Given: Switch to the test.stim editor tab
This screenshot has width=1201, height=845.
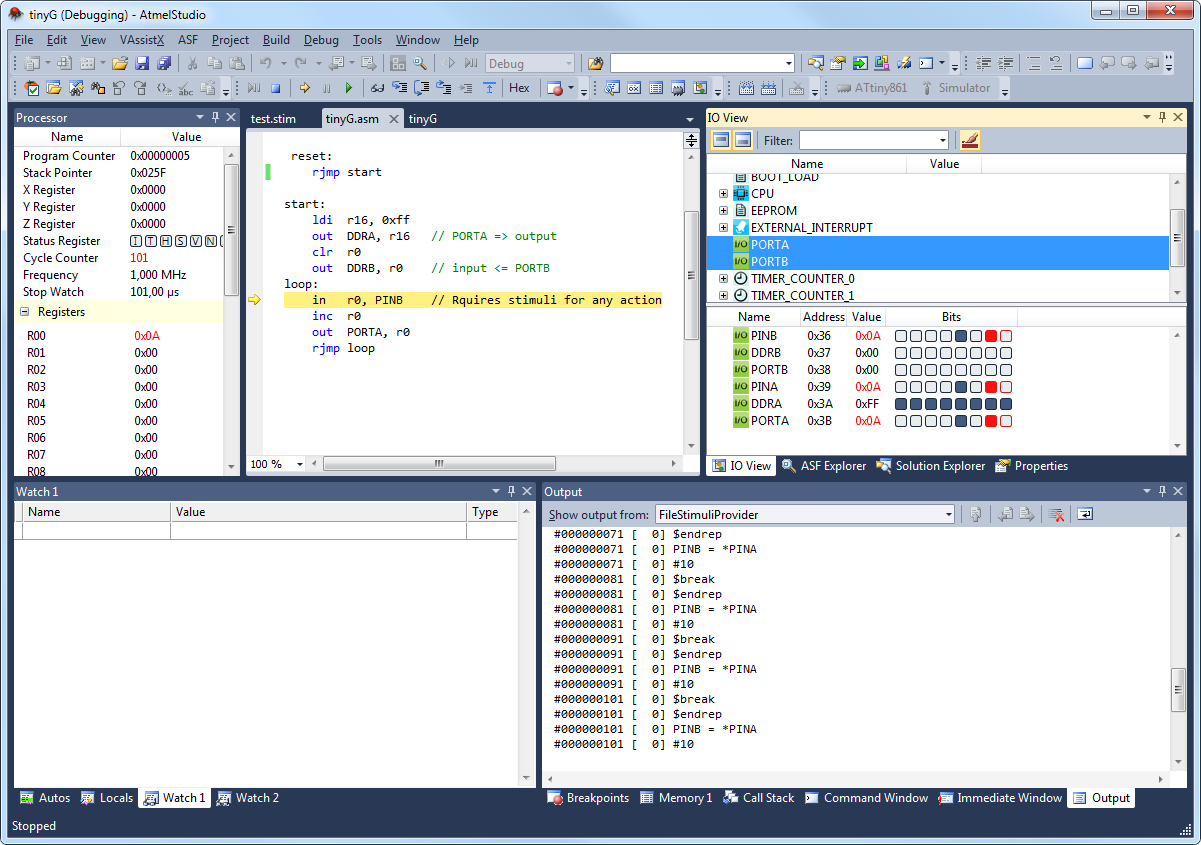Looking at the screenshot, I should click(273, 118).
